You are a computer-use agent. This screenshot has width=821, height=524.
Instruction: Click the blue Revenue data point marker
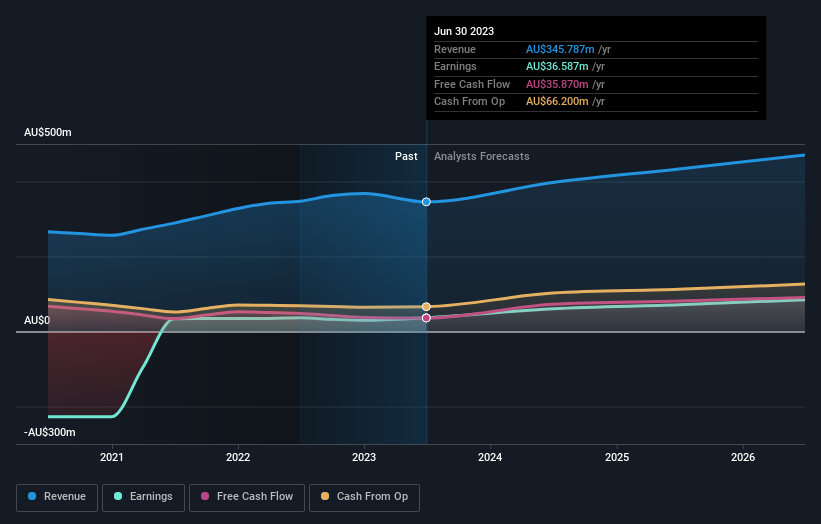click(x=426, y=202)
